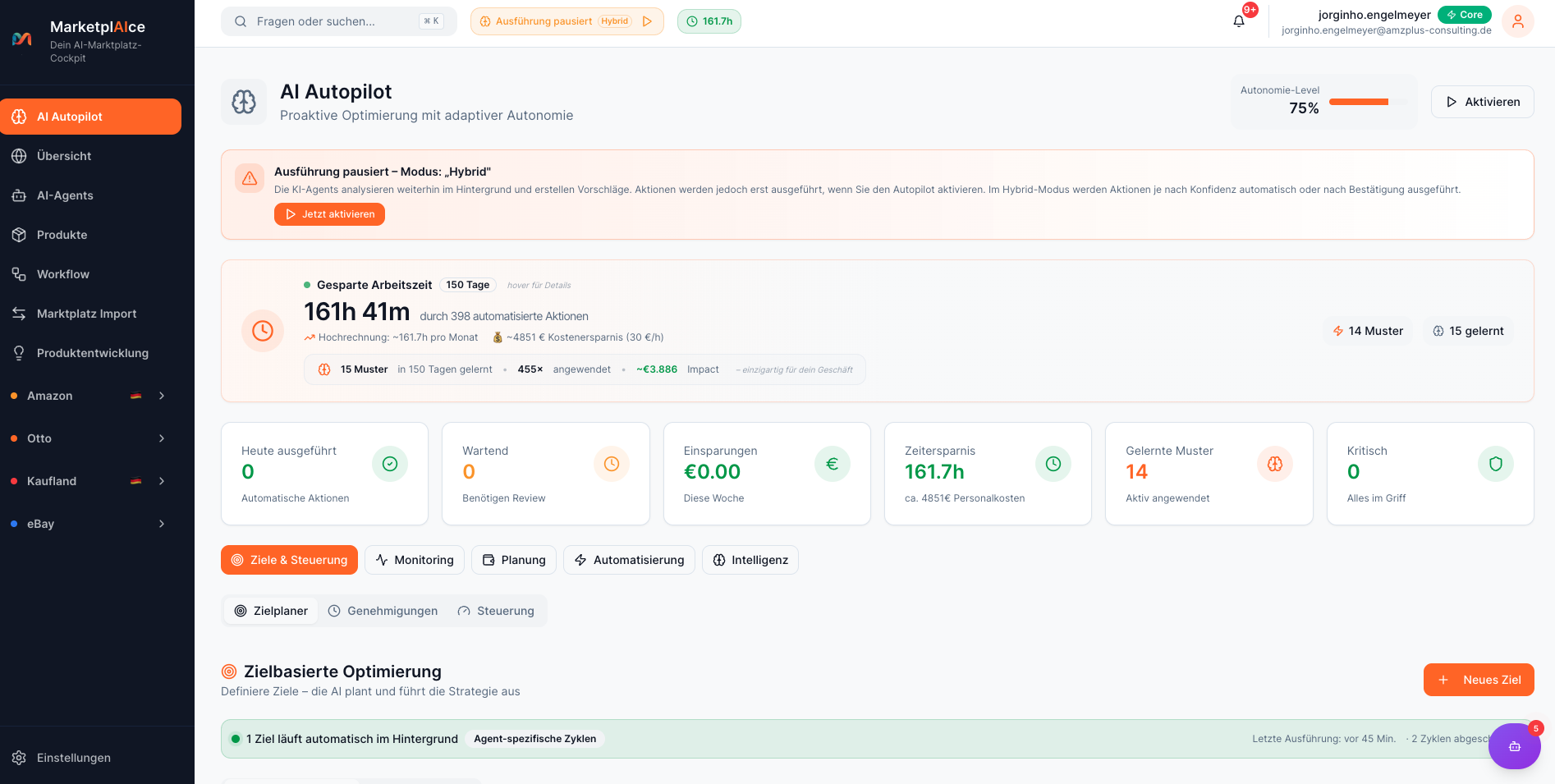Open the user profile avatar icon
This screenshot has width=1555, height=784.
click(x=1517, y=21)
